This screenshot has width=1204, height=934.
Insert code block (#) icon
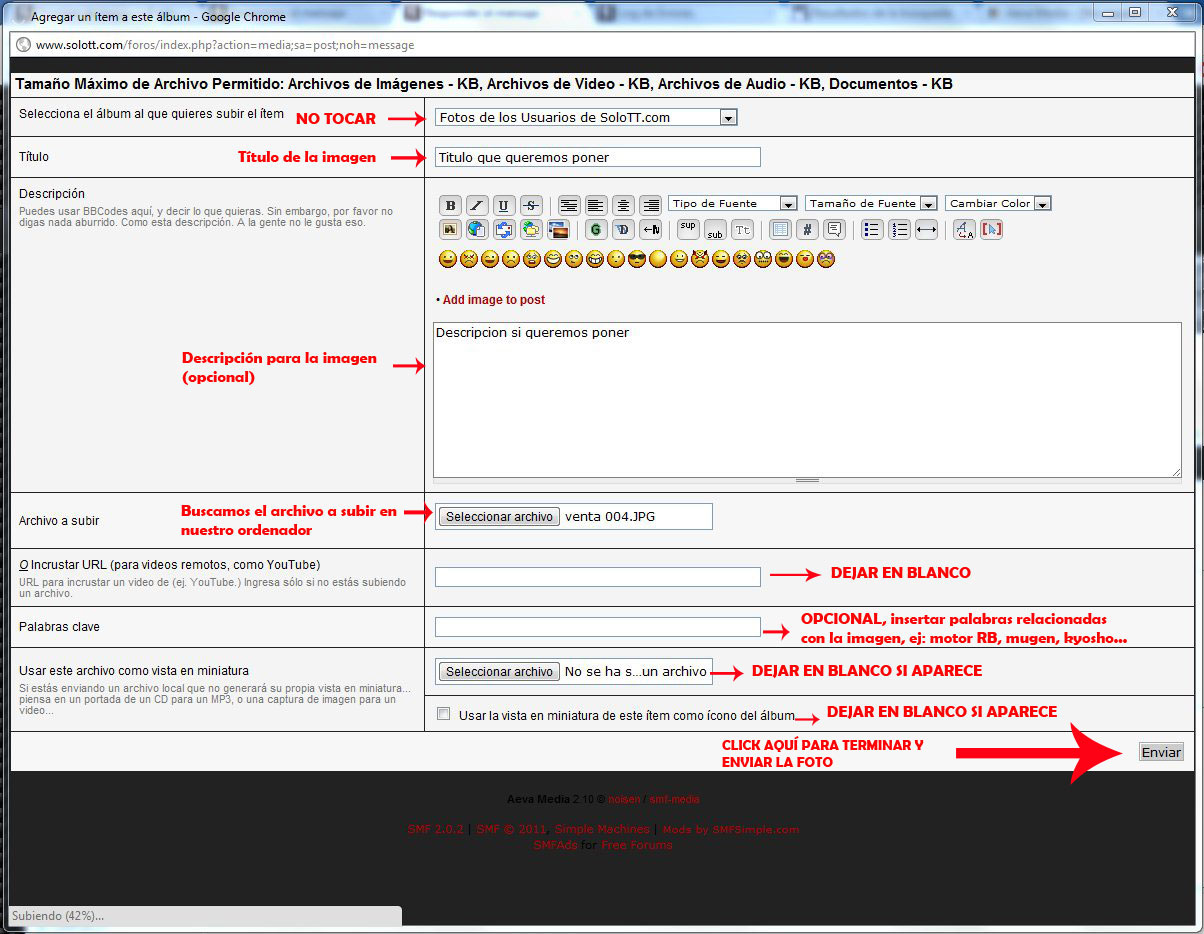click(807, 229)
